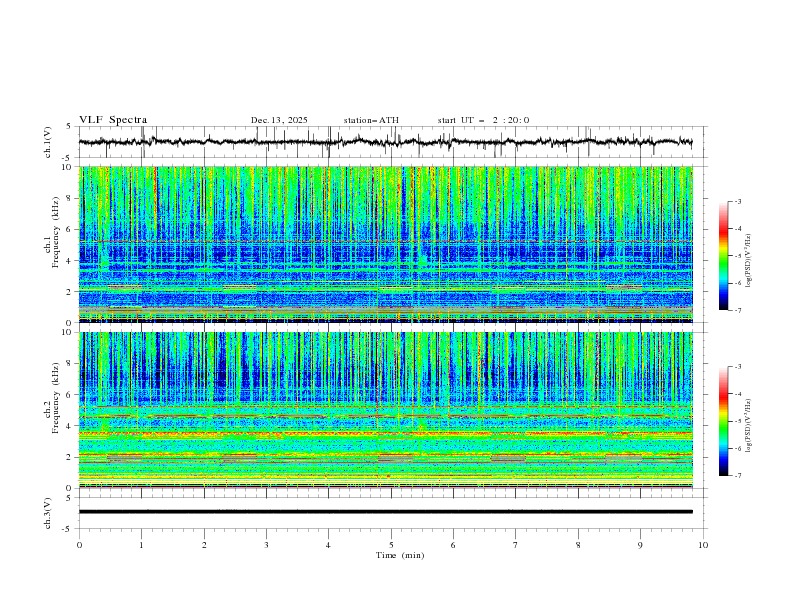Click the upper PSD color scale bar
792x612 pixels.
pos(723,256)
